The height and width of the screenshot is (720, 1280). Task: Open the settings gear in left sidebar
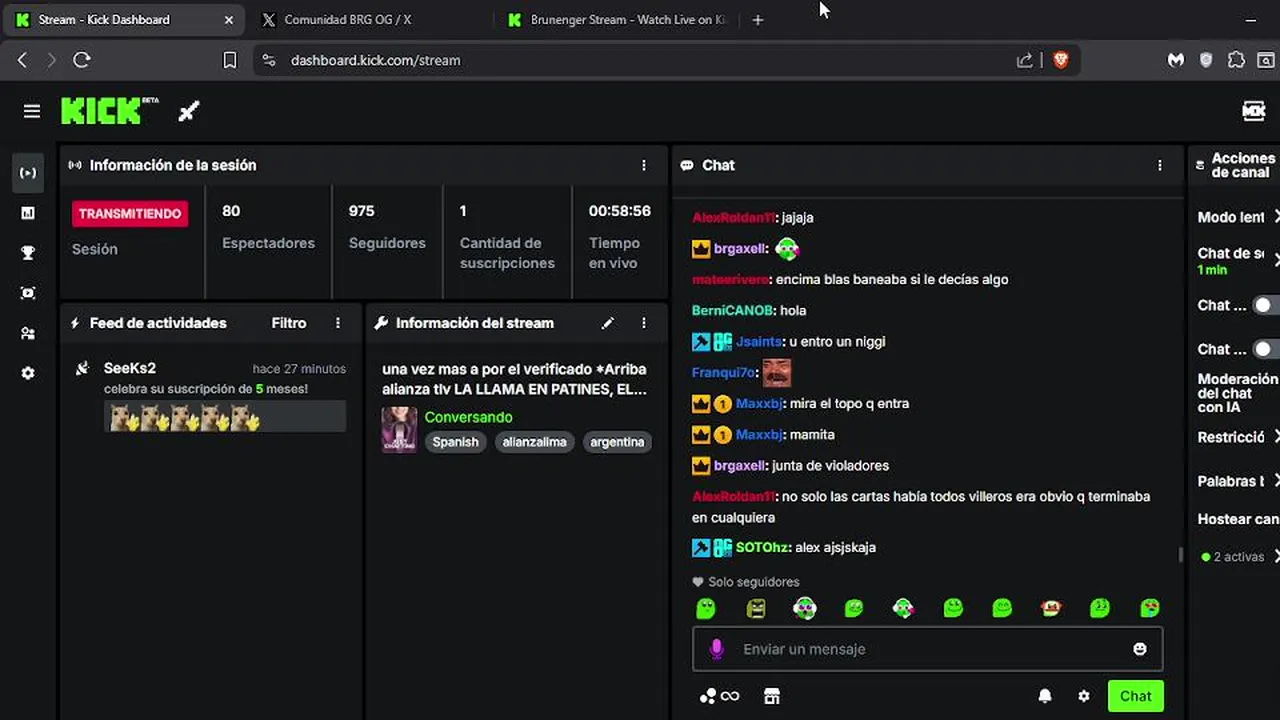28,373
